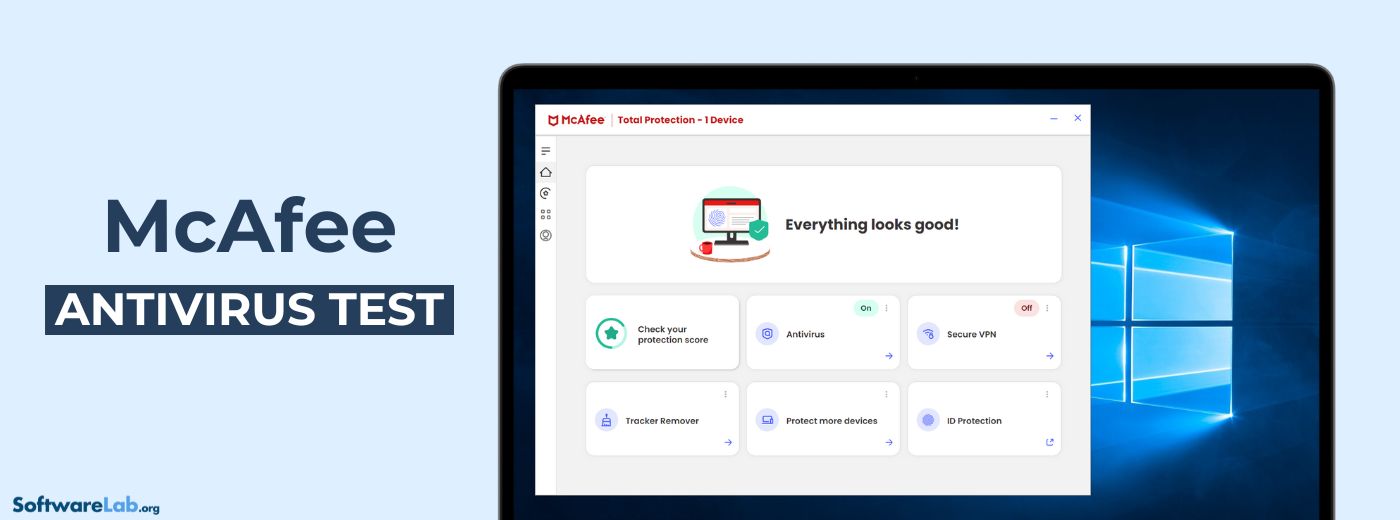Click the SoftwareLab.org logo
This screenshot has width=1400, height=520.
(86, 505)
